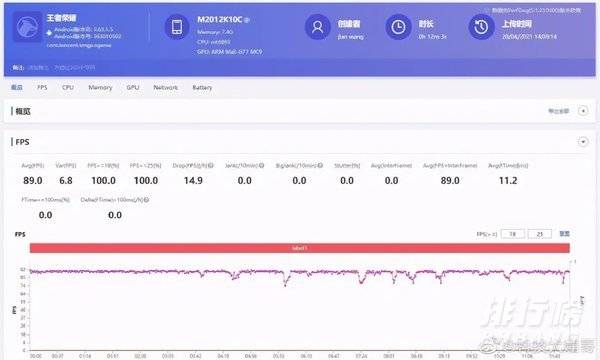Click the duration clock icon

tap(398, 27)
